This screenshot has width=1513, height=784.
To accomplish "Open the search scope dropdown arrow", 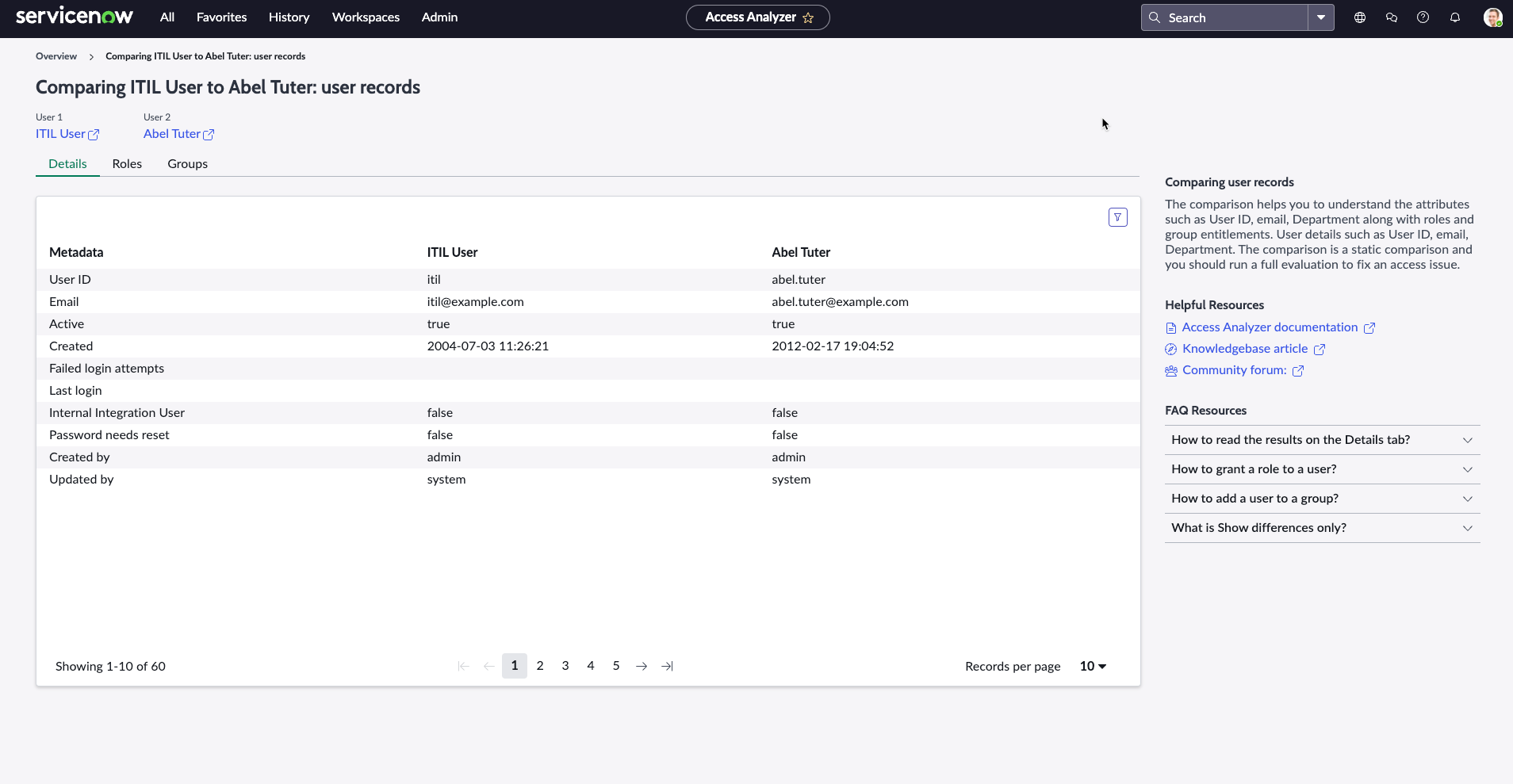I will coord(1321,17).
